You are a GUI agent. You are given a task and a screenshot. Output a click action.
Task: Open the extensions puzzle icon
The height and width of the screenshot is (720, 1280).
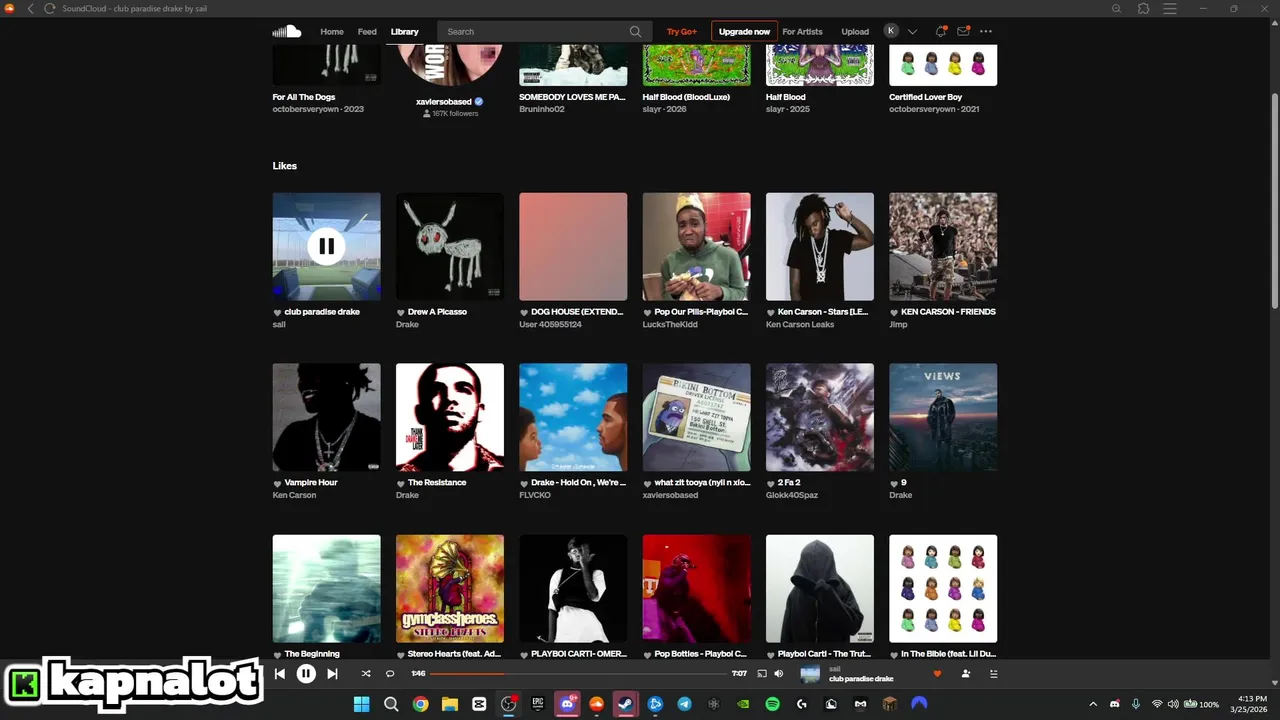tap(1144, 8)
